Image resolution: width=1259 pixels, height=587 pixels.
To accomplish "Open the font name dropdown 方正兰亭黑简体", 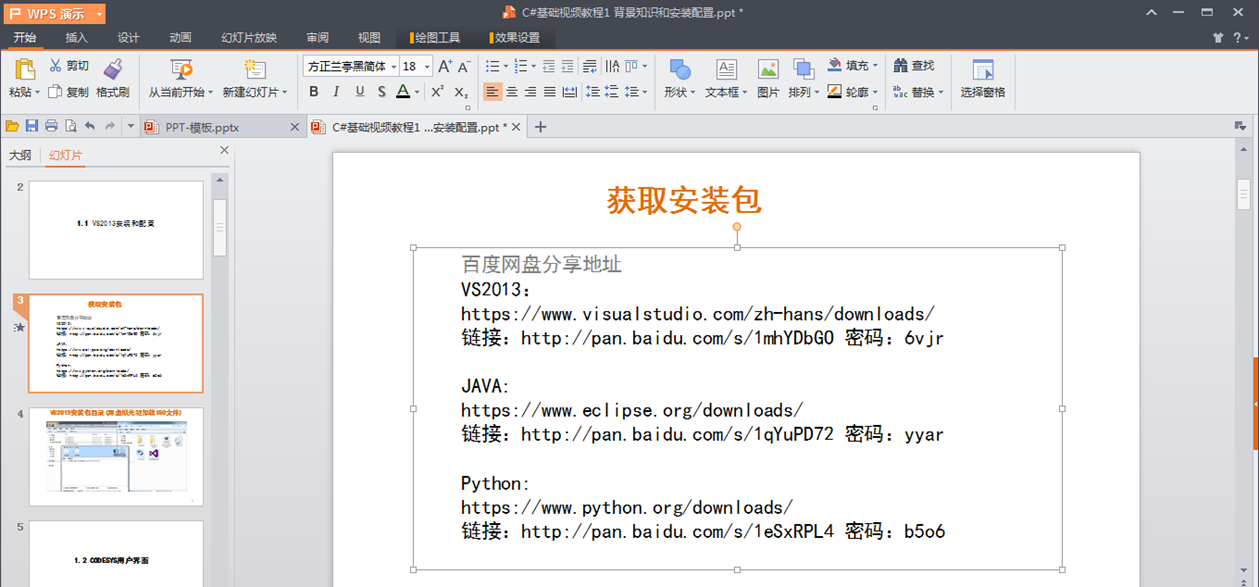I will click(393, 66).
